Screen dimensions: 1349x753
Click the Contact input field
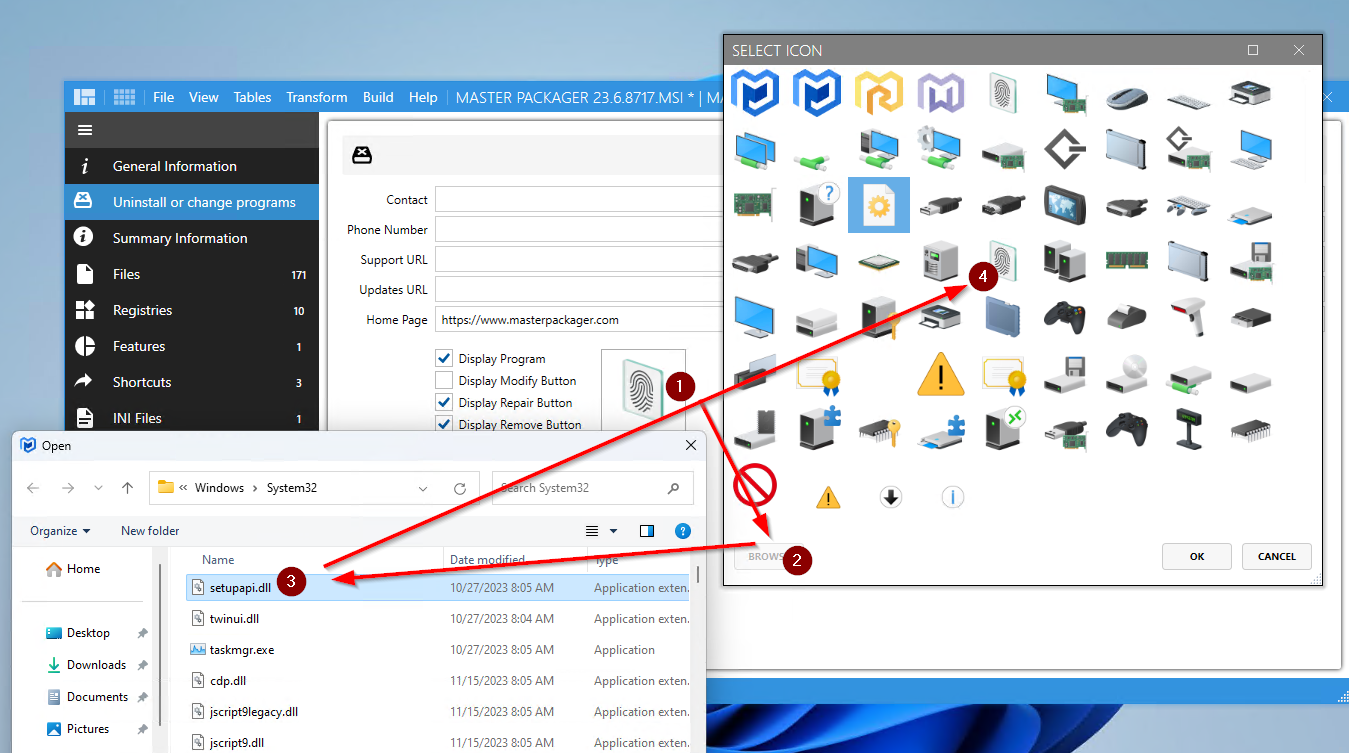(581, 200)
